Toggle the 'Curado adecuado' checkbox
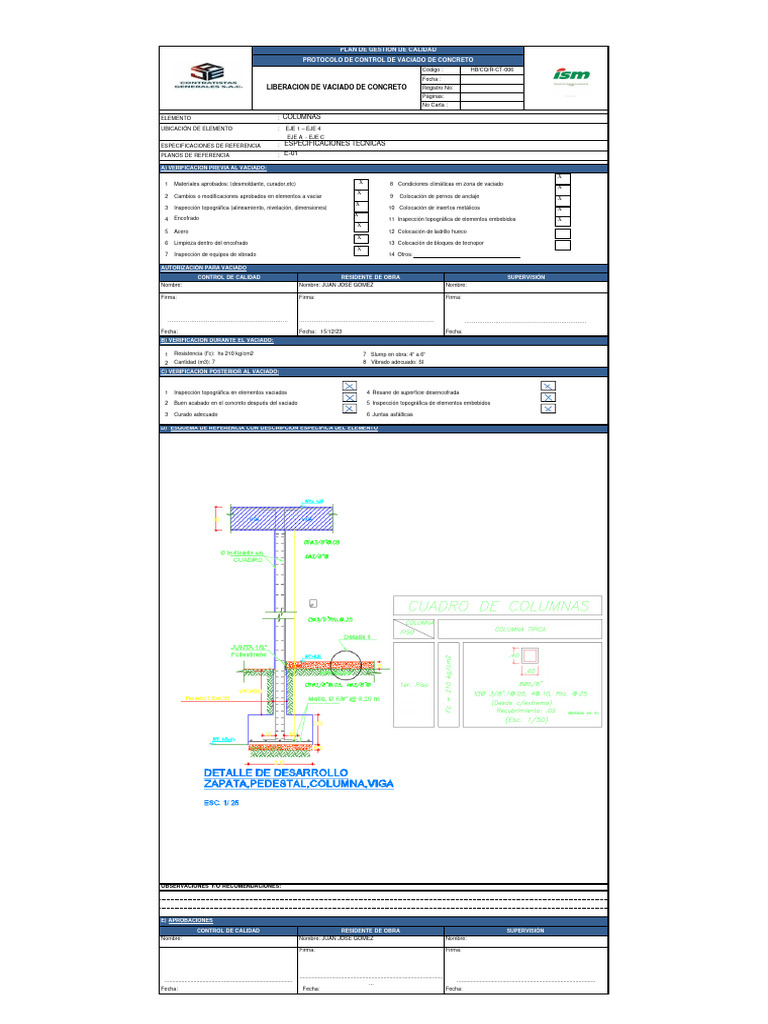Screen dimensions: 768x1024 pos(349,409)
